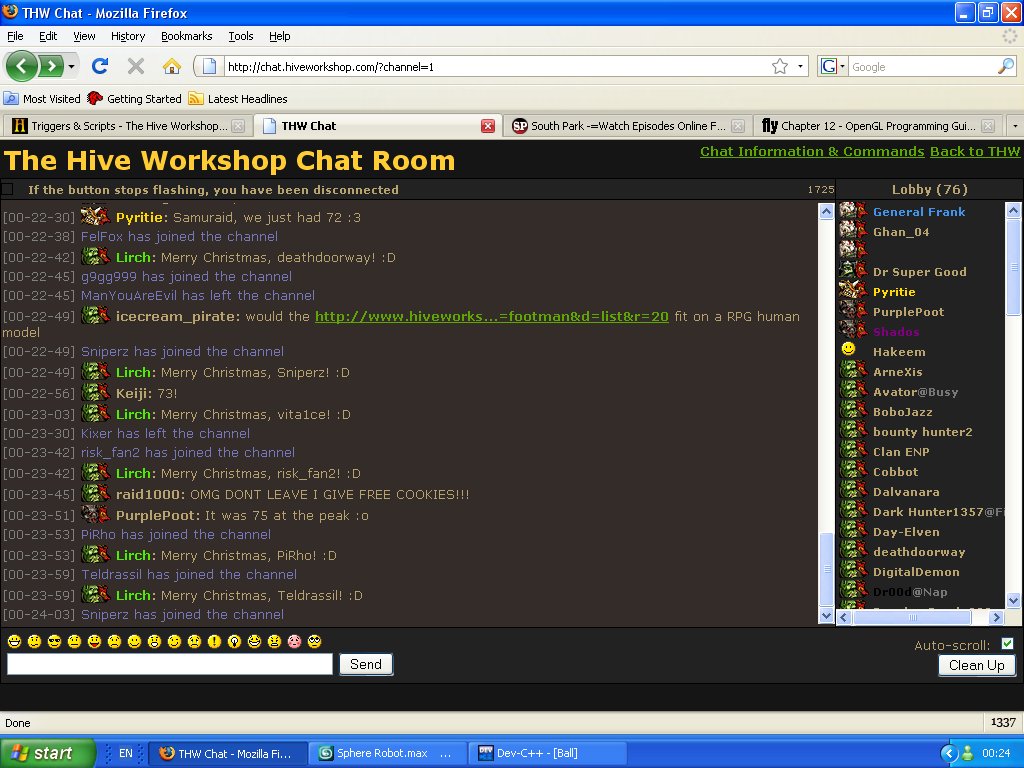The image size is (1024, 768).
Task: Insert the rolling eyes smiley
Action: 315,641
